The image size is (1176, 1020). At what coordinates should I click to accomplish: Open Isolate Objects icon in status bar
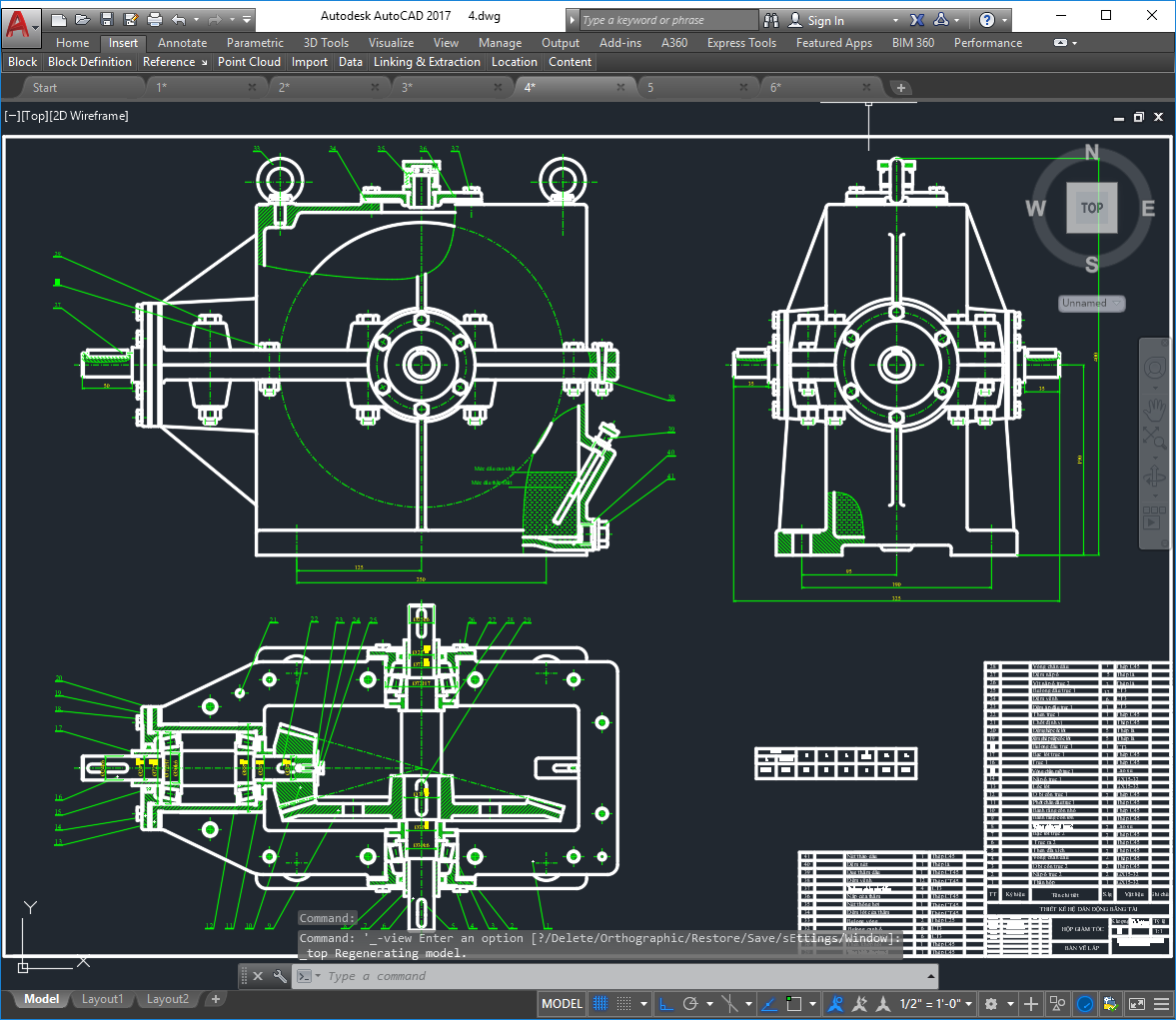coord(1056,1004)
